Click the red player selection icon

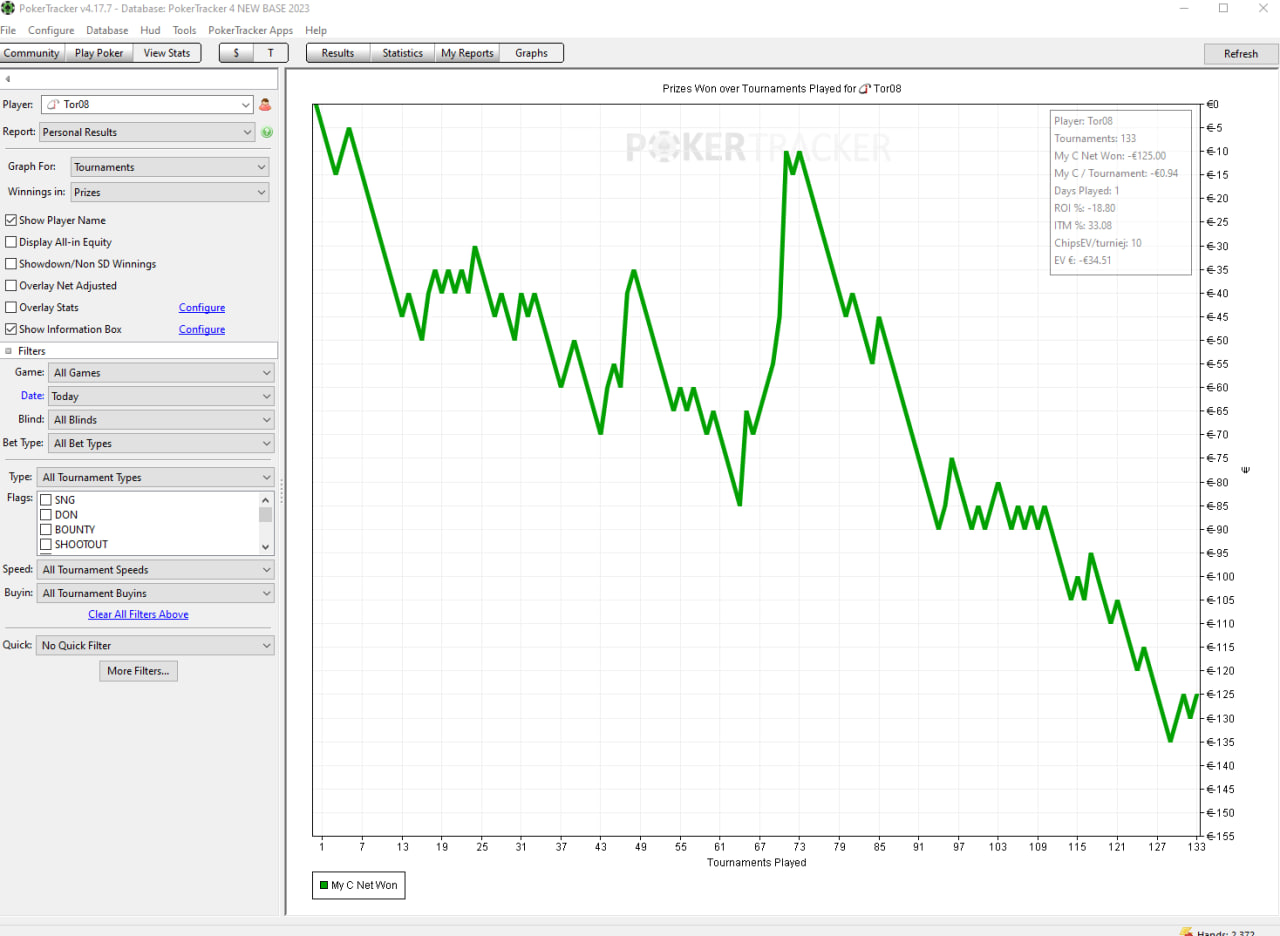coord(266,104)
